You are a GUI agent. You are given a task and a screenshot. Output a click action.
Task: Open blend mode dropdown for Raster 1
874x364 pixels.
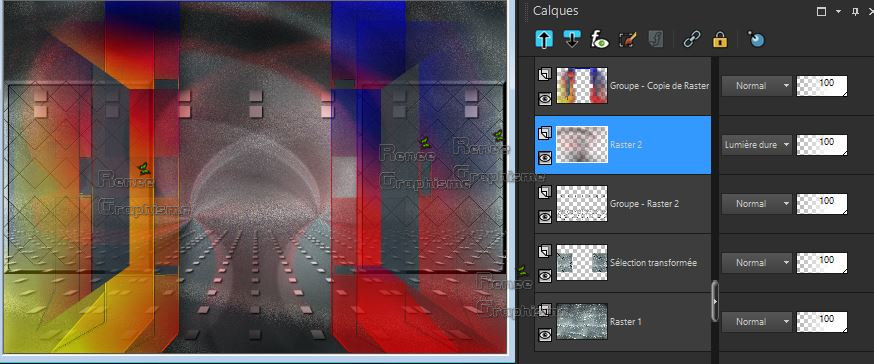tap(757, 322)
